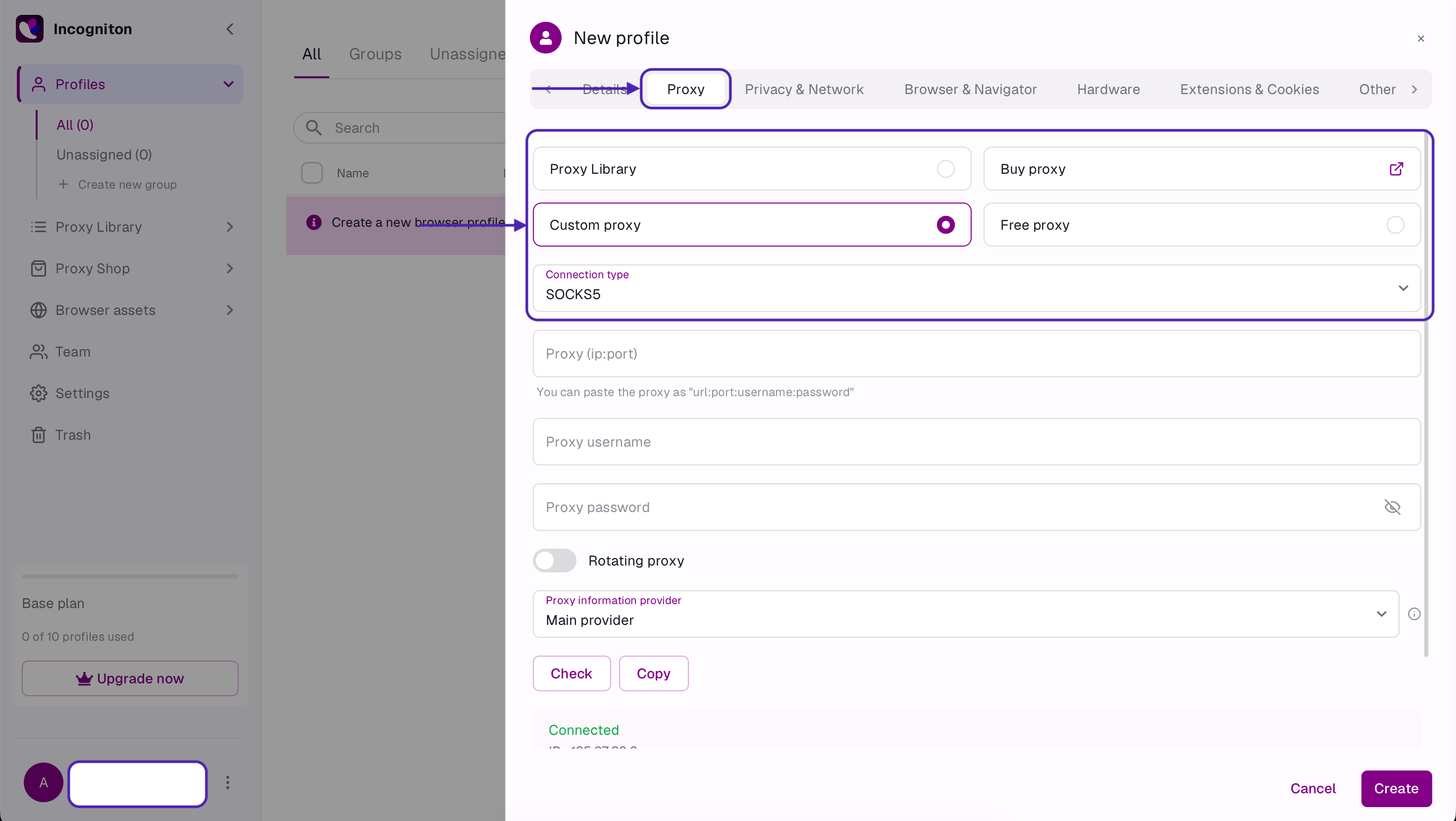Viewport: 1456px width, 821px height.
Task: Click the plus icon beside Create new group
Action: tap(63, 184)
